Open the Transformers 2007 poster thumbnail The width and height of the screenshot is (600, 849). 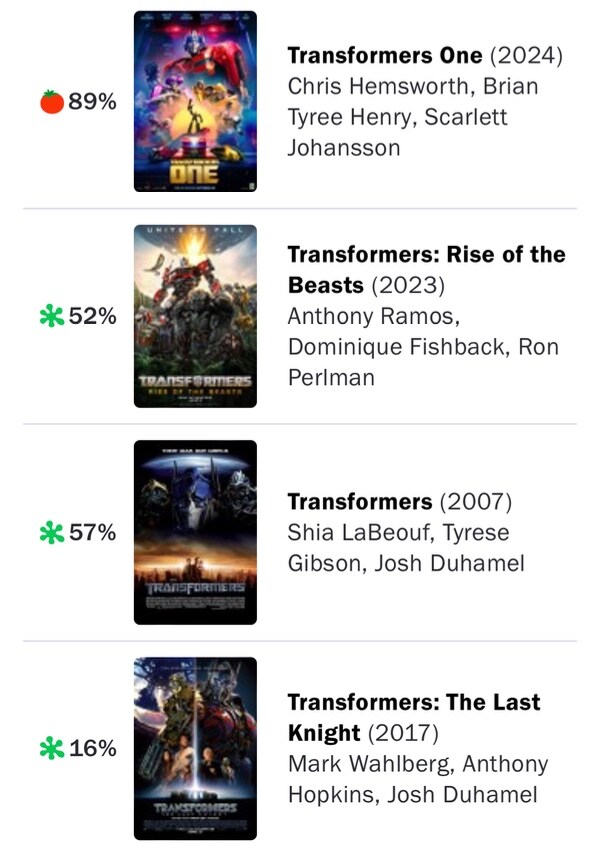point(195,532)
